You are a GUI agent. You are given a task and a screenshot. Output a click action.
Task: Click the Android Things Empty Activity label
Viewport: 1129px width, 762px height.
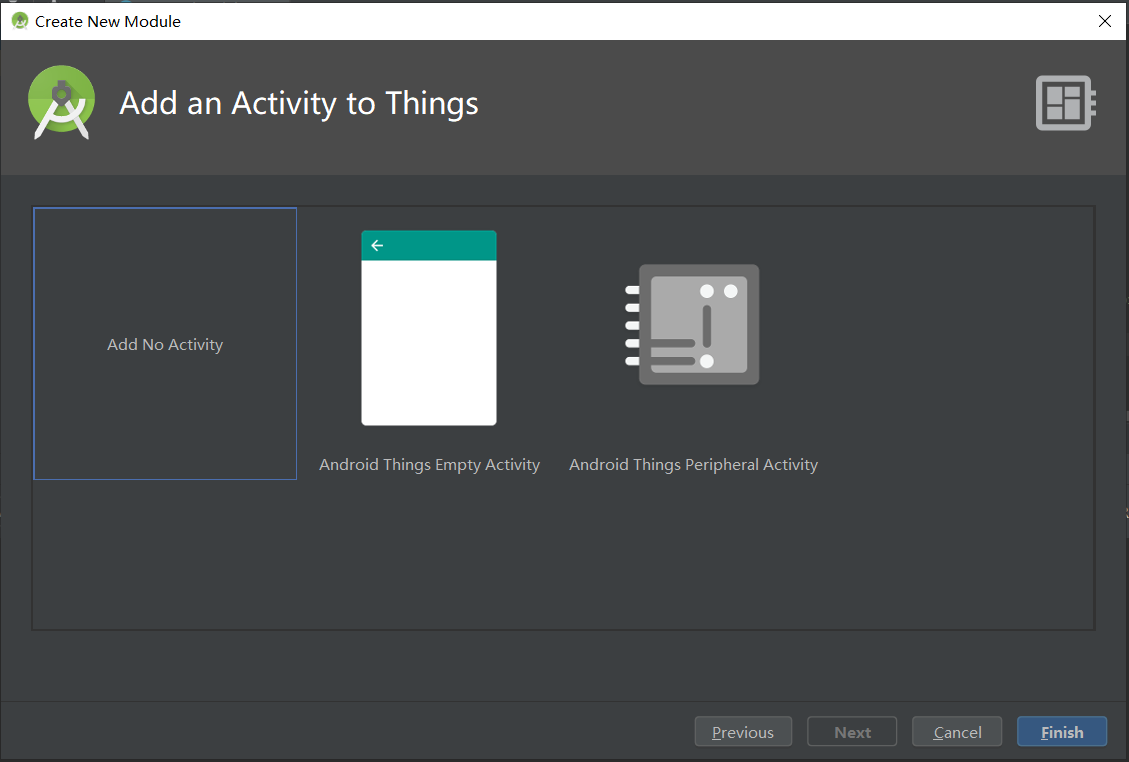[x=429, y=465]
